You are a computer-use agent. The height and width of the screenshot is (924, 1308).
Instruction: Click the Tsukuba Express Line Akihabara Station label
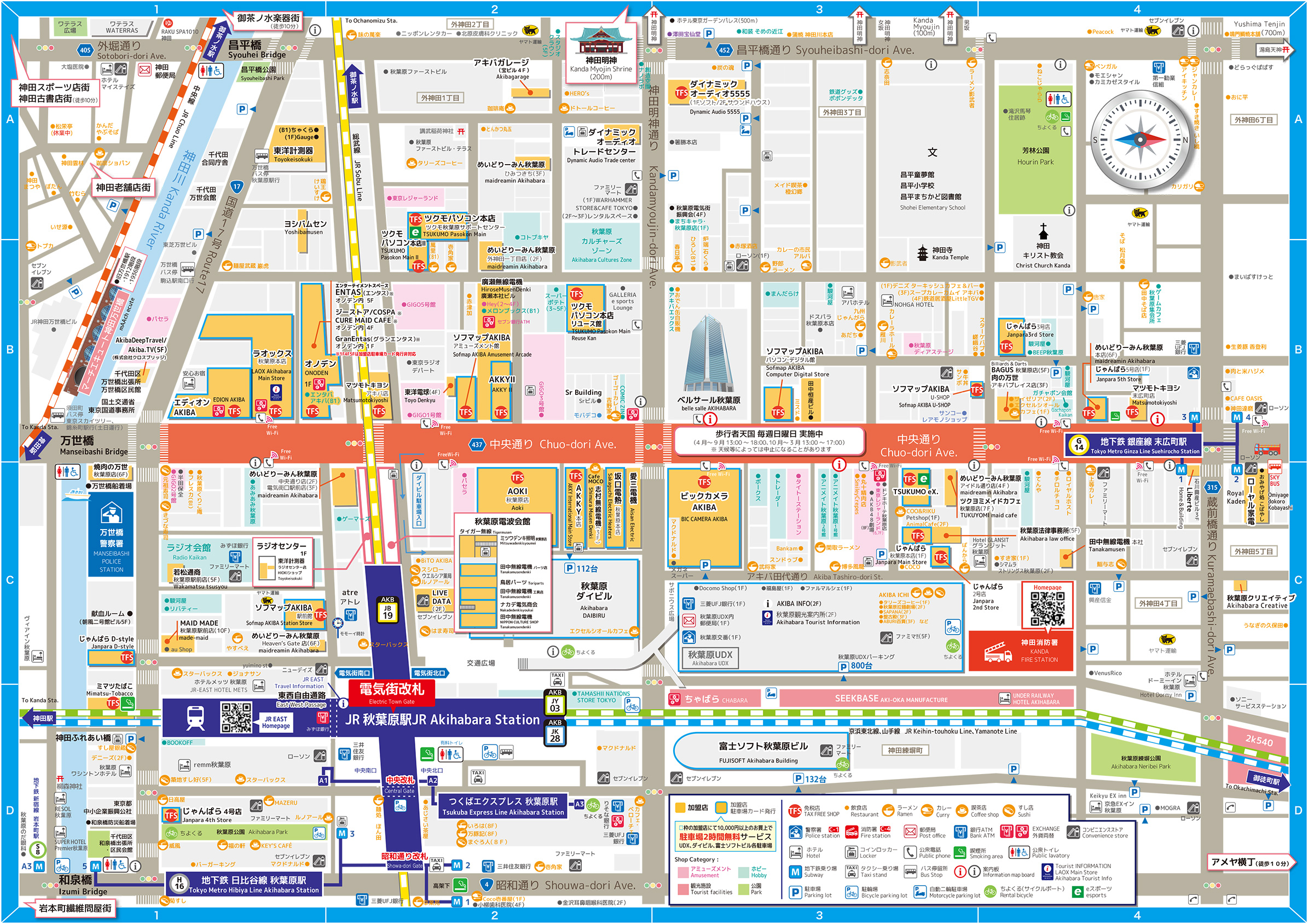(503, 807)
